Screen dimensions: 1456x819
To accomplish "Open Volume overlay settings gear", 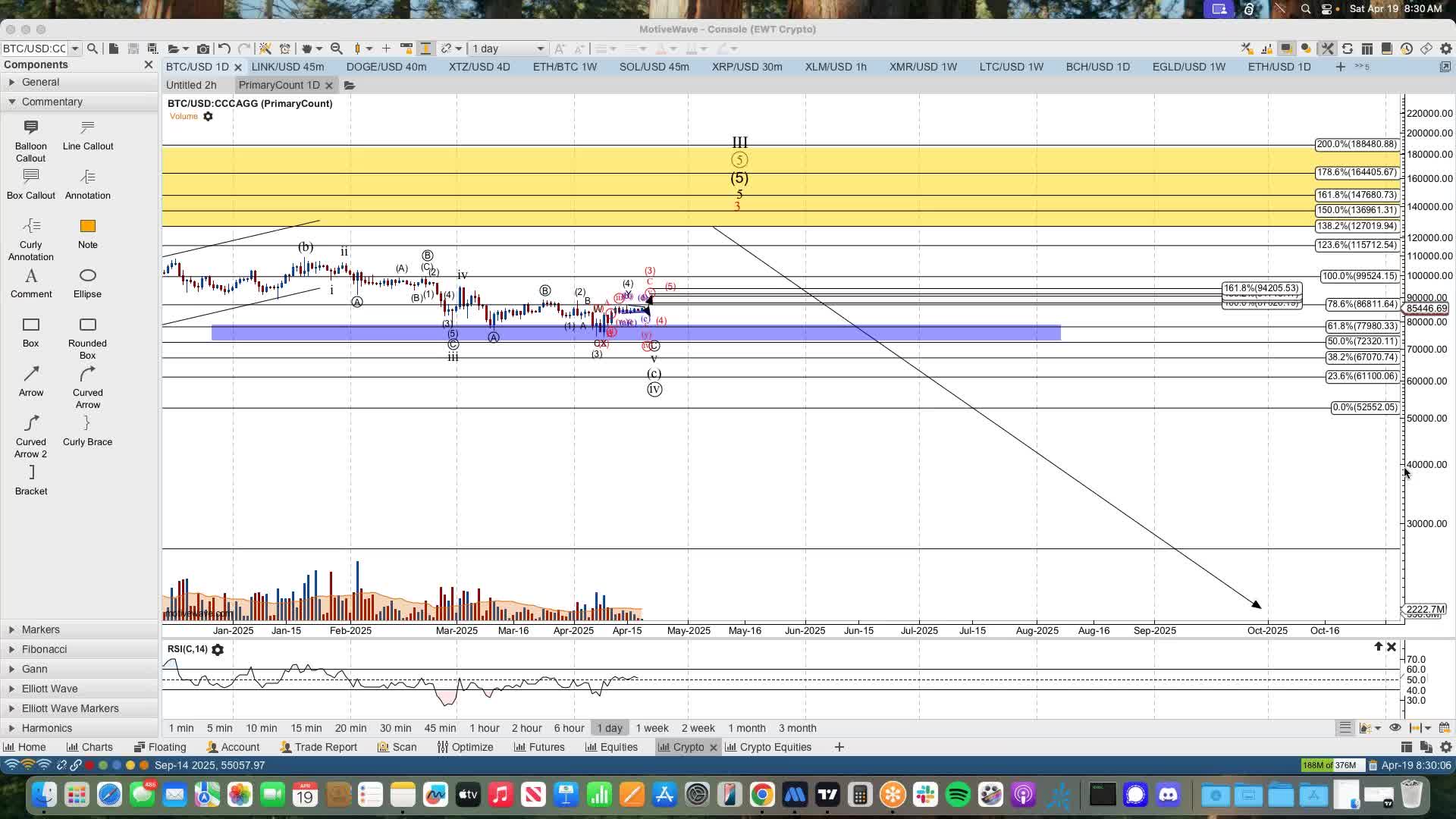I will (x=208, y=117).
